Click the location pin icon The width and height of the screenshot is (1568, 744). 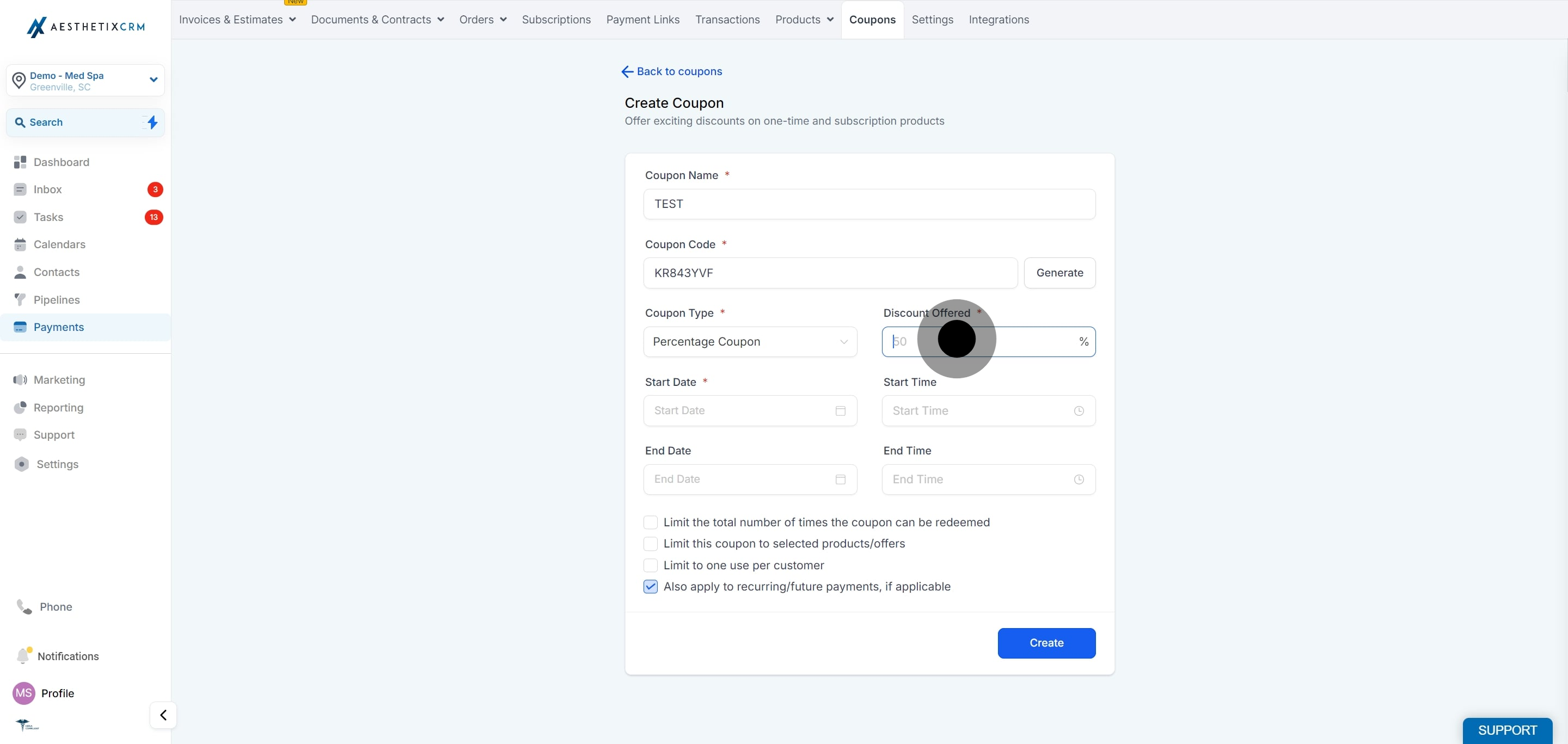tap(19, 81)
